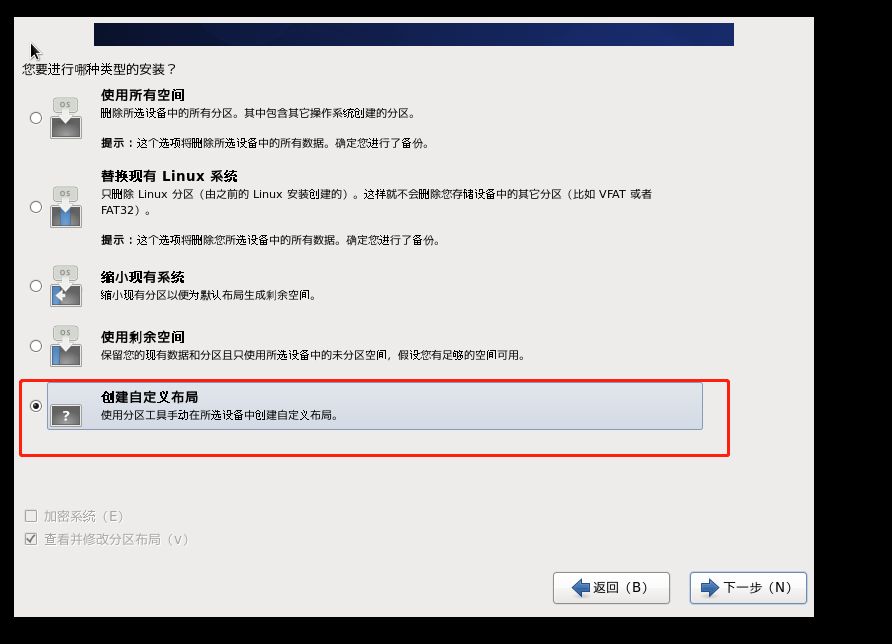
Task: Click the blue back arrow icon
Action: (x=581, y=588)
